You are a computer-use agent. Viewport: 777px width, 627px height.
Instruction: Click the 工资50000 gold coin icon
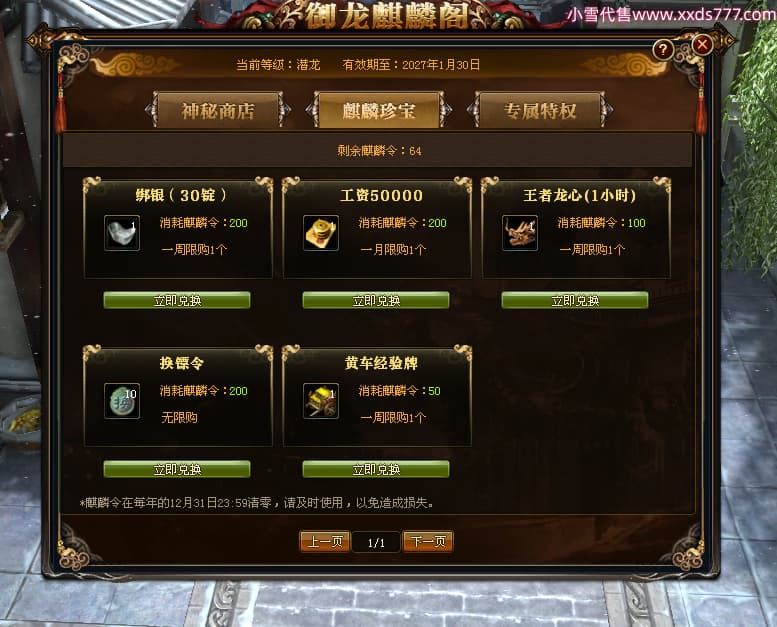click(321, 232)
